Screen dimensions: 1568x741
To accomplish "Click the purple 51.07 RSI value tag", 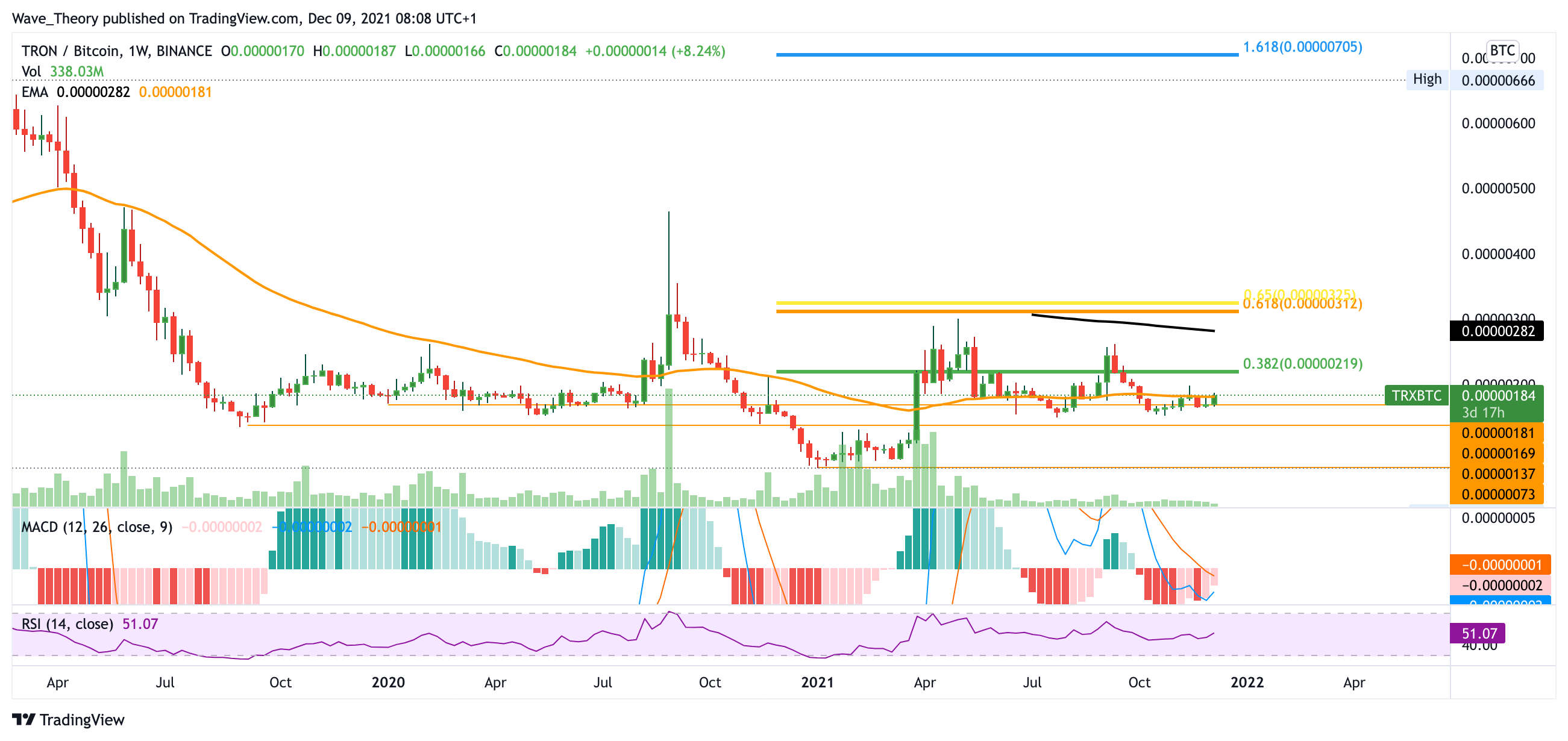I will pos(1478,633).
